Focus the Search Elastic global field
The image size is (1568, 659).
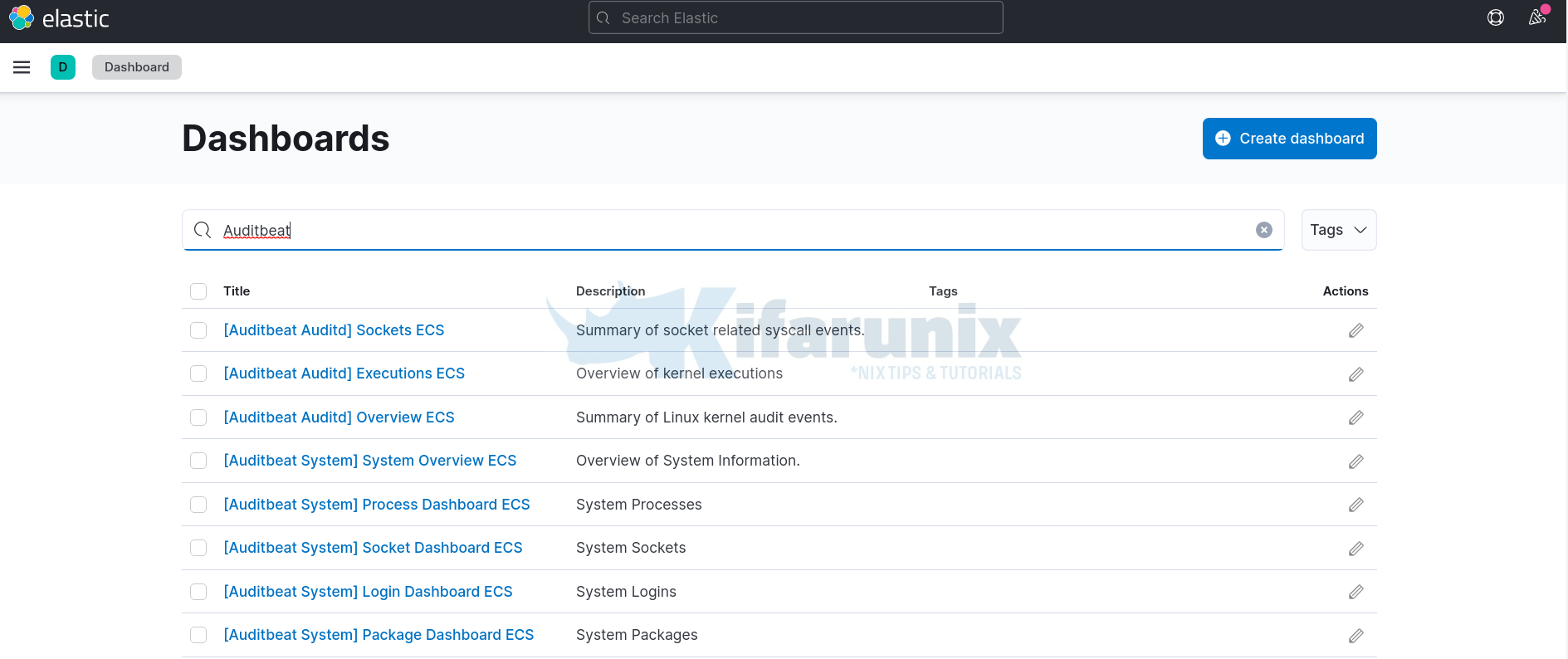[795, 17]
